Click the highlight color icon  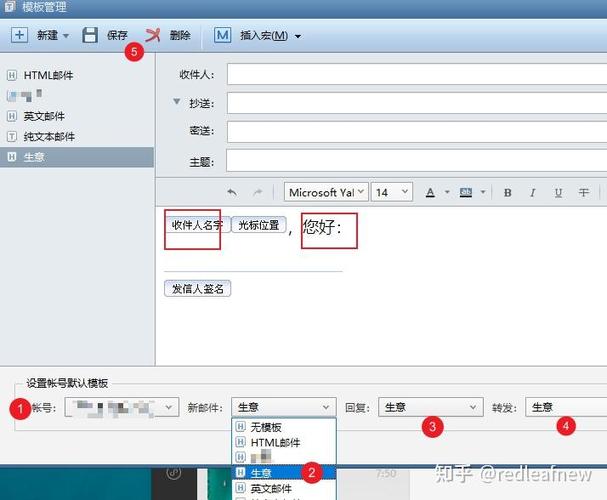(x=466, y=192)
